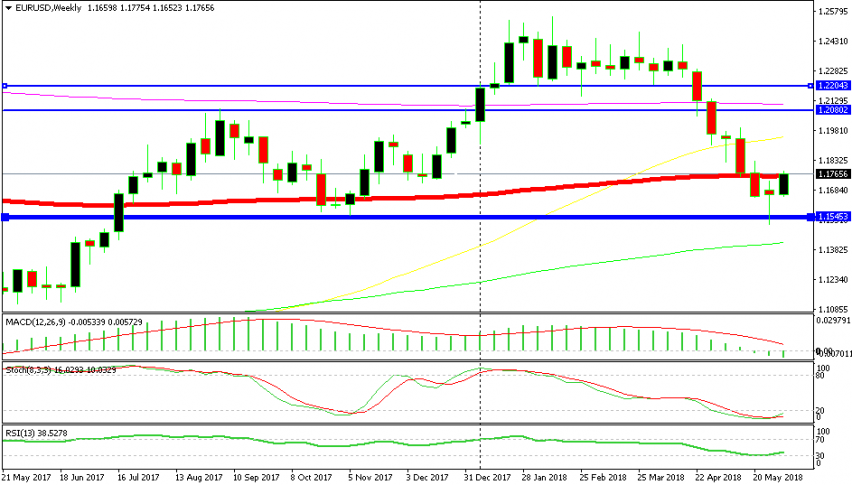
Task: Click the MACD scale value 0.029791
Action: click(833, 320)
